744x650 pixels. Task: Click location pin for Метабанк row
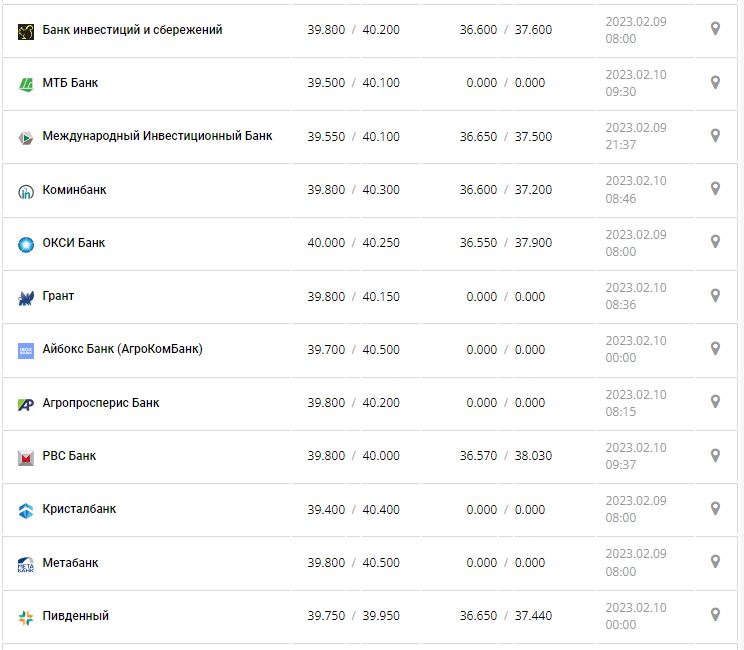point(715,562)
